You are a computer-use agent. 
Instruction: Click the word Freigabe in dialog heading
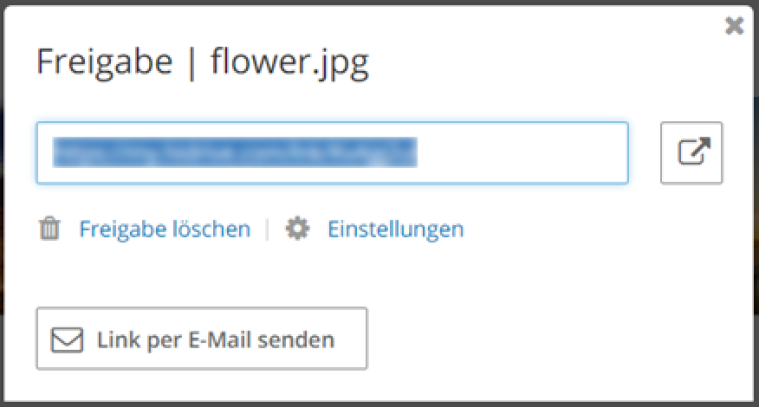(105, 62)
